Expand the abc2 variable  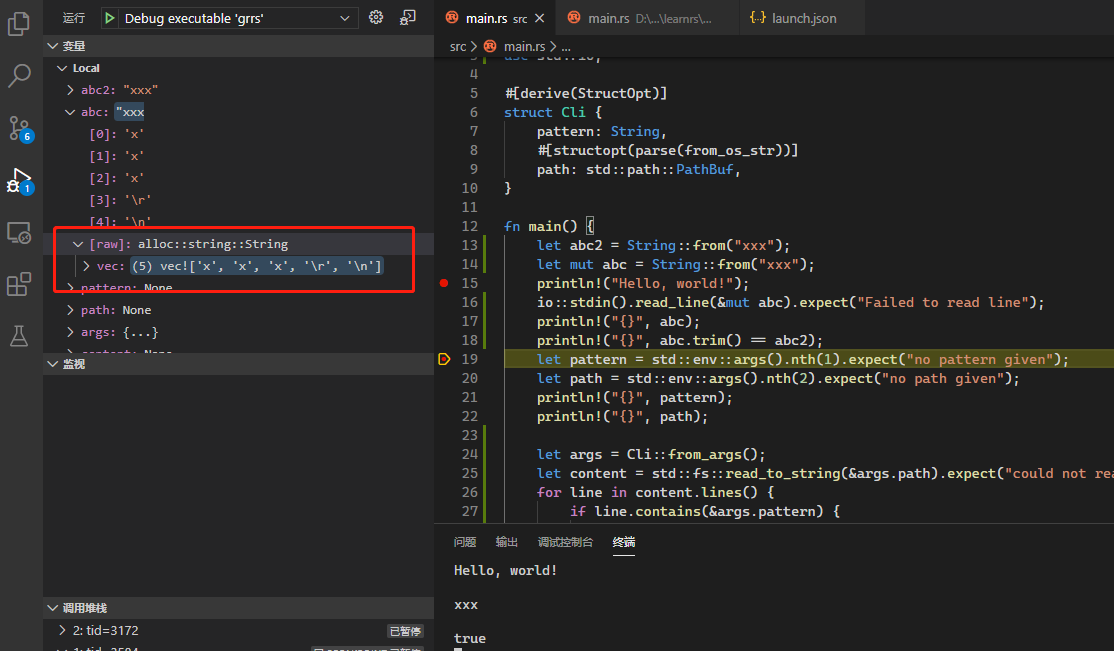click(x=70, y=90)
